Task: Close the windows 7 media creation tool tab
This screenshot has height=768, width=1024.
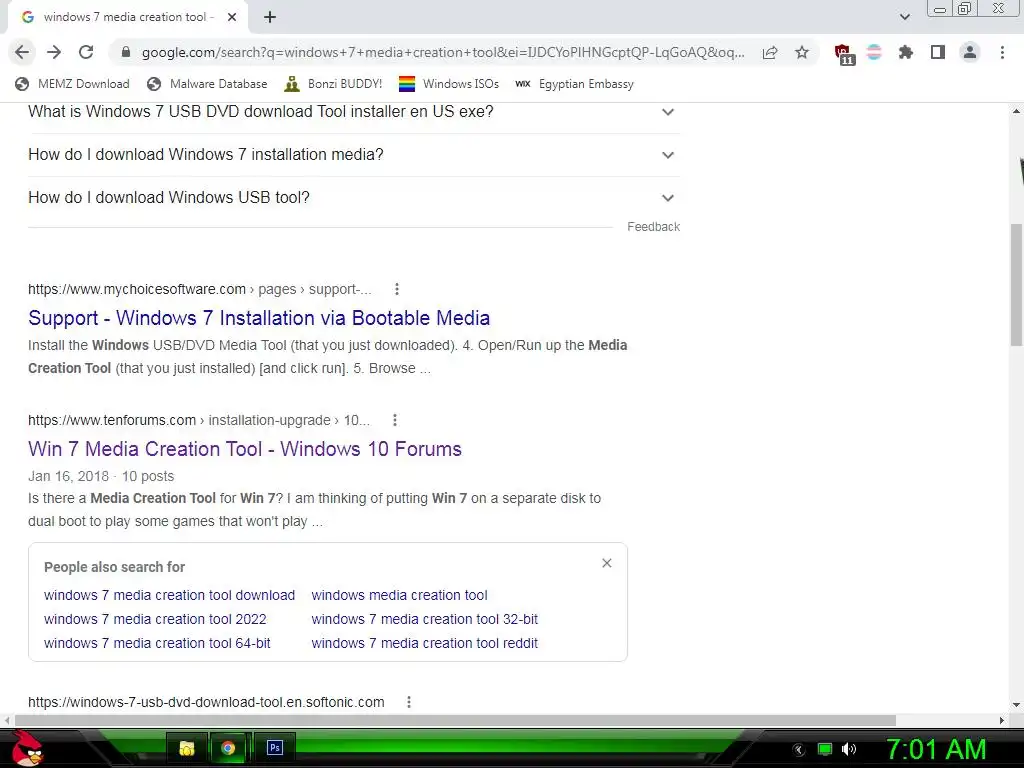Action: pos(232,17)
